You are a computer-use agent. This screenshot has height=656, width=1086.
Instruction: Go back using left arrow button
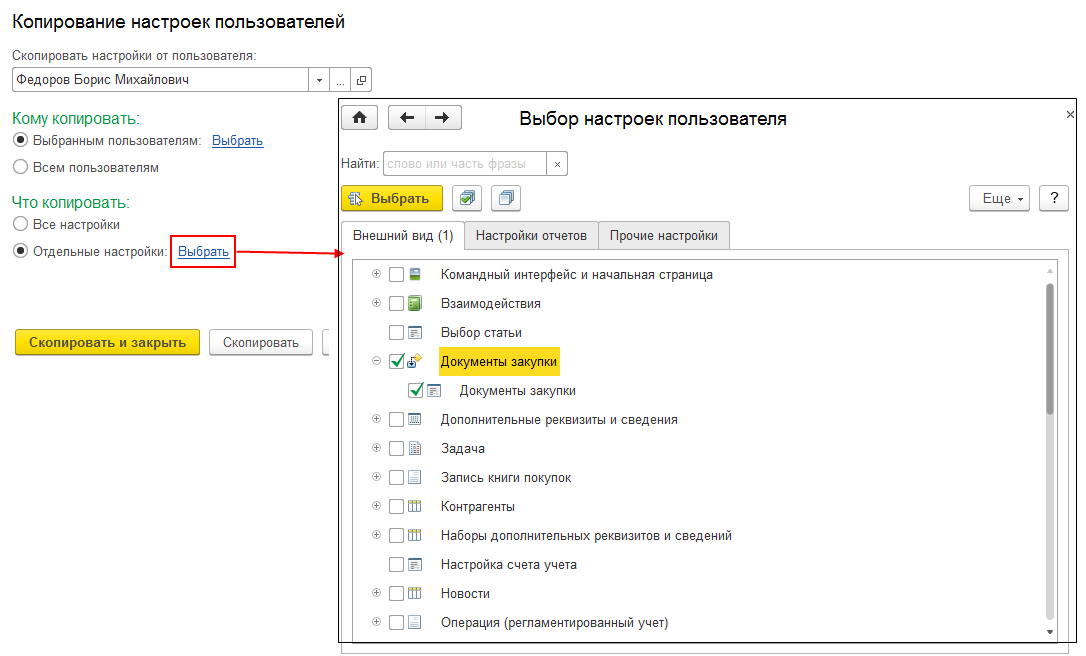coord(406,118)
